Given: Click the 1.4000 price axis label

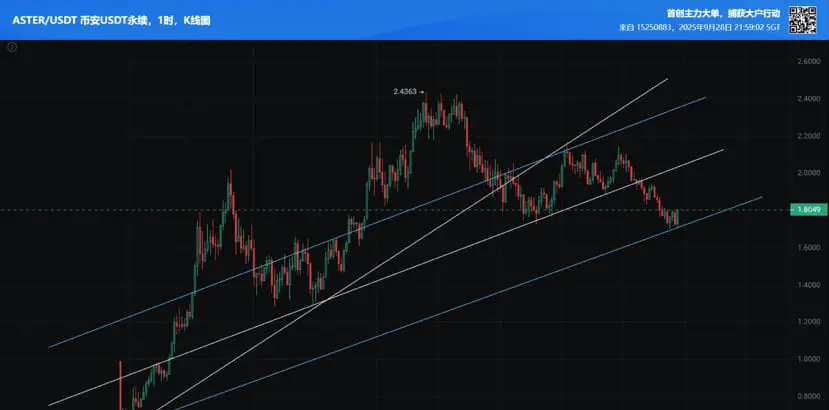Looking at the screenshot, I should tap(808, 285).
